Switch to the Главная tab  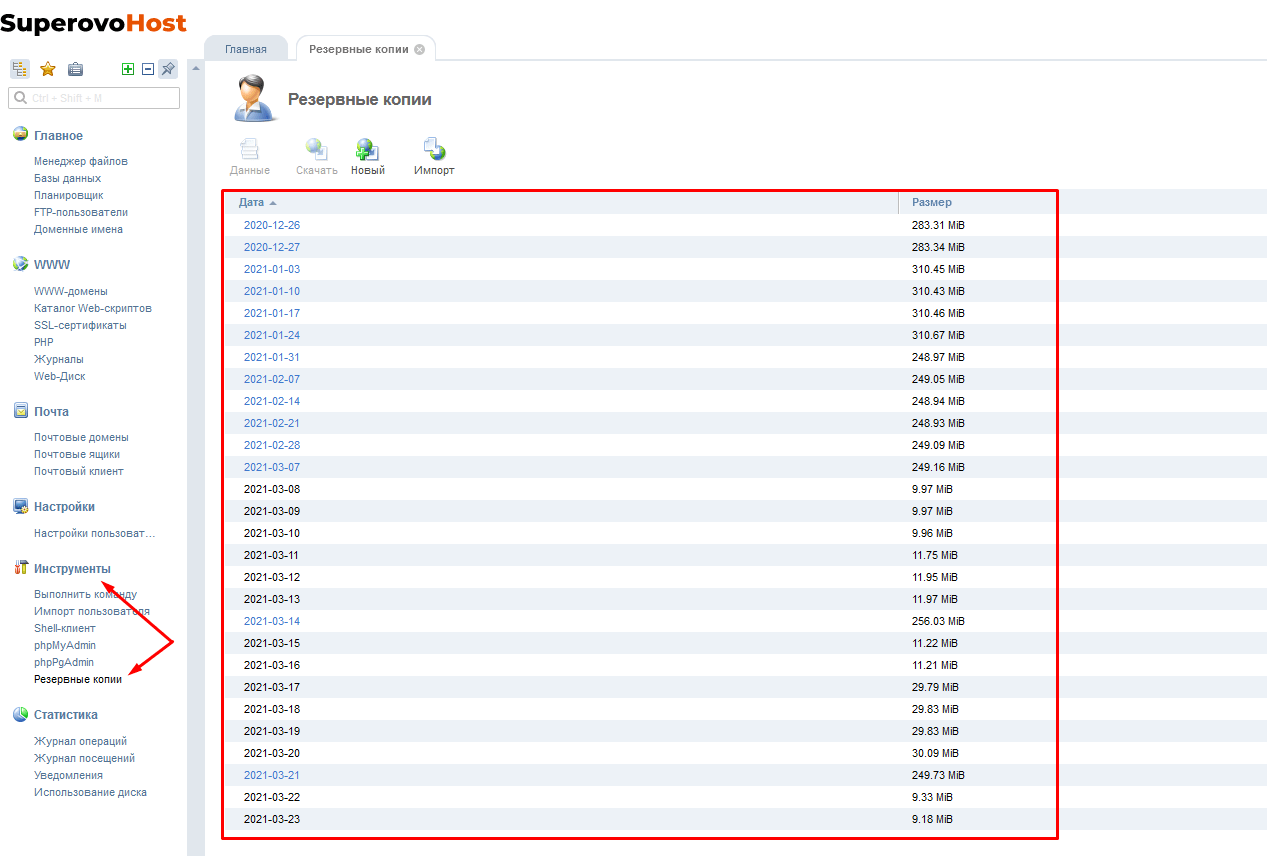[246, 49]
